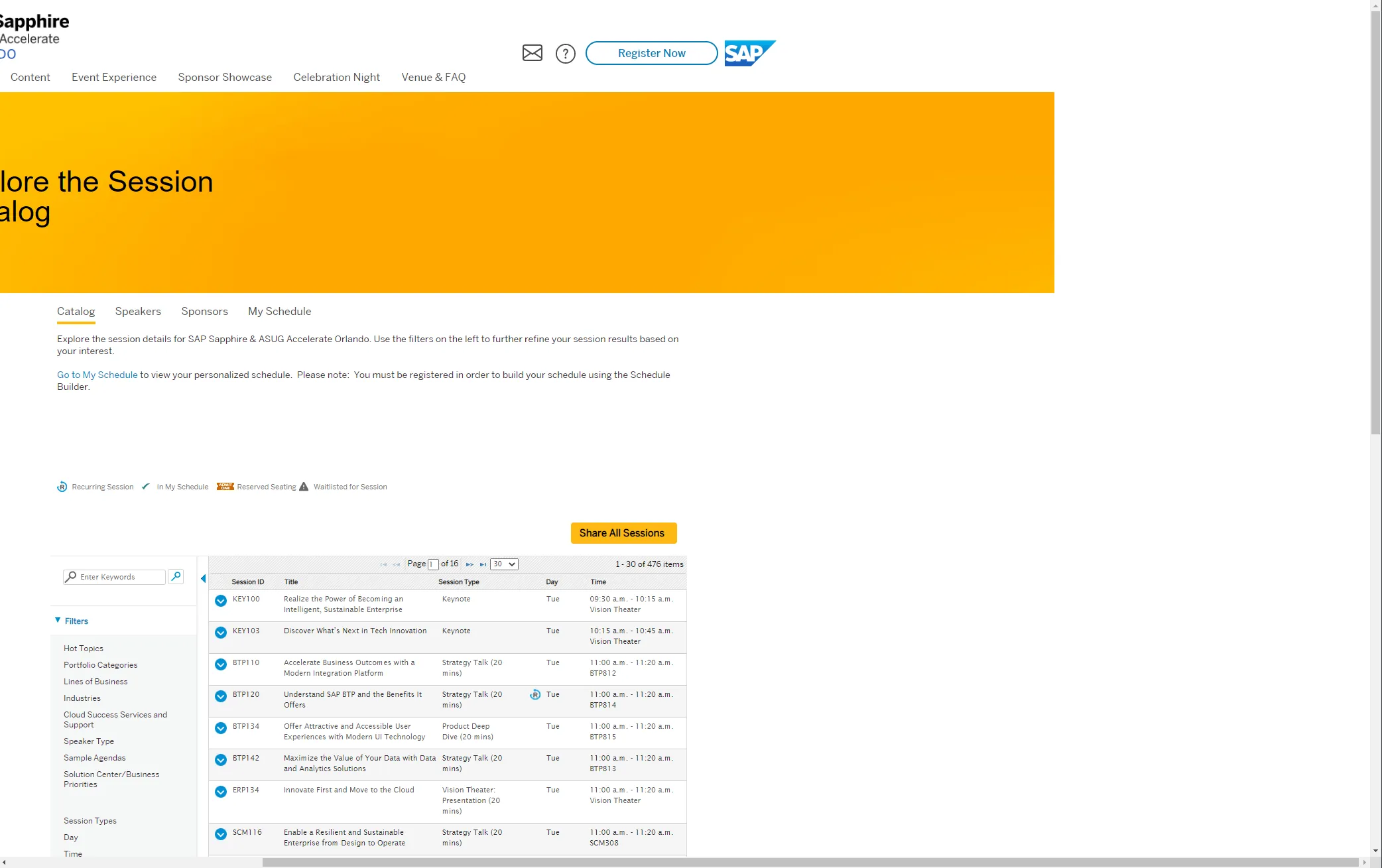Expand the Hot Topics filter
This screenshot has height=868, width=1382.
(x=84, y=649)
